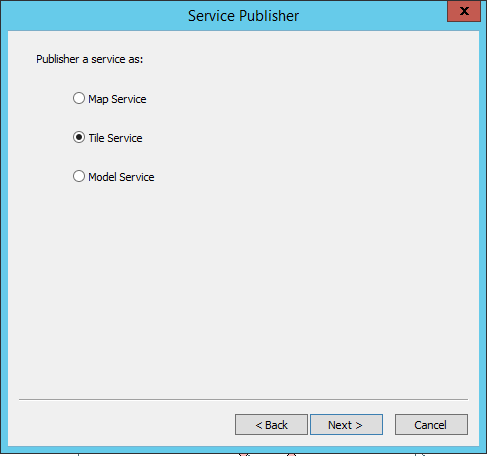Screen dimensions: 489x456
Task: Click the Map Service label text
Action: tap(117, 99)
